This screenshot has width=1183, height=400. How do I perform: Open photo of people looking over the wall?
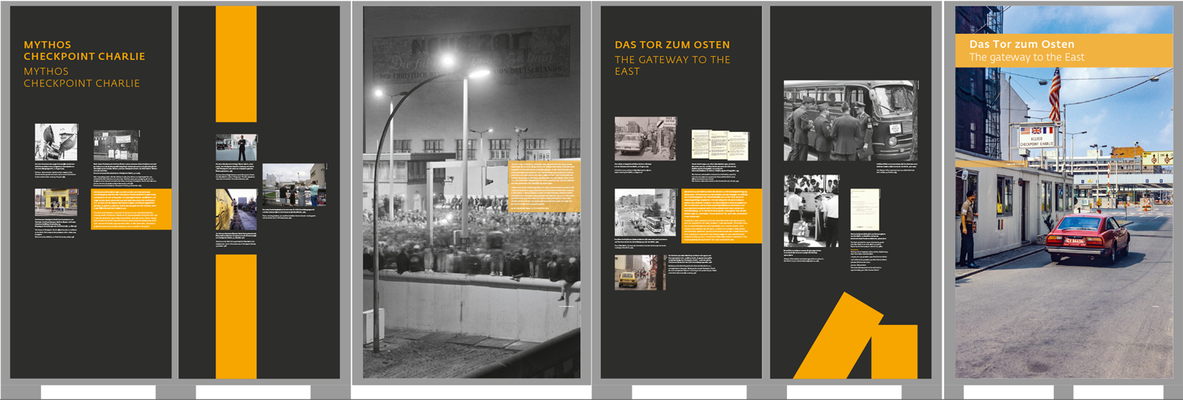[x=294, y=184]
